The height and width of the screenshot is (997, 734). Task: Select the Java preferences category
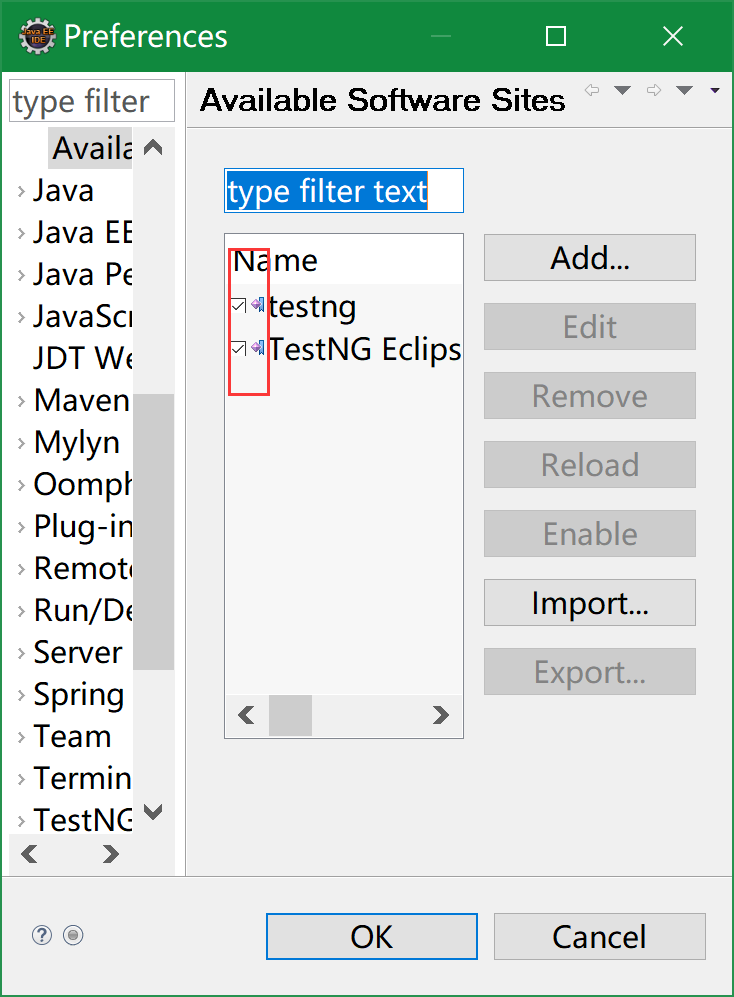[64, 190]
